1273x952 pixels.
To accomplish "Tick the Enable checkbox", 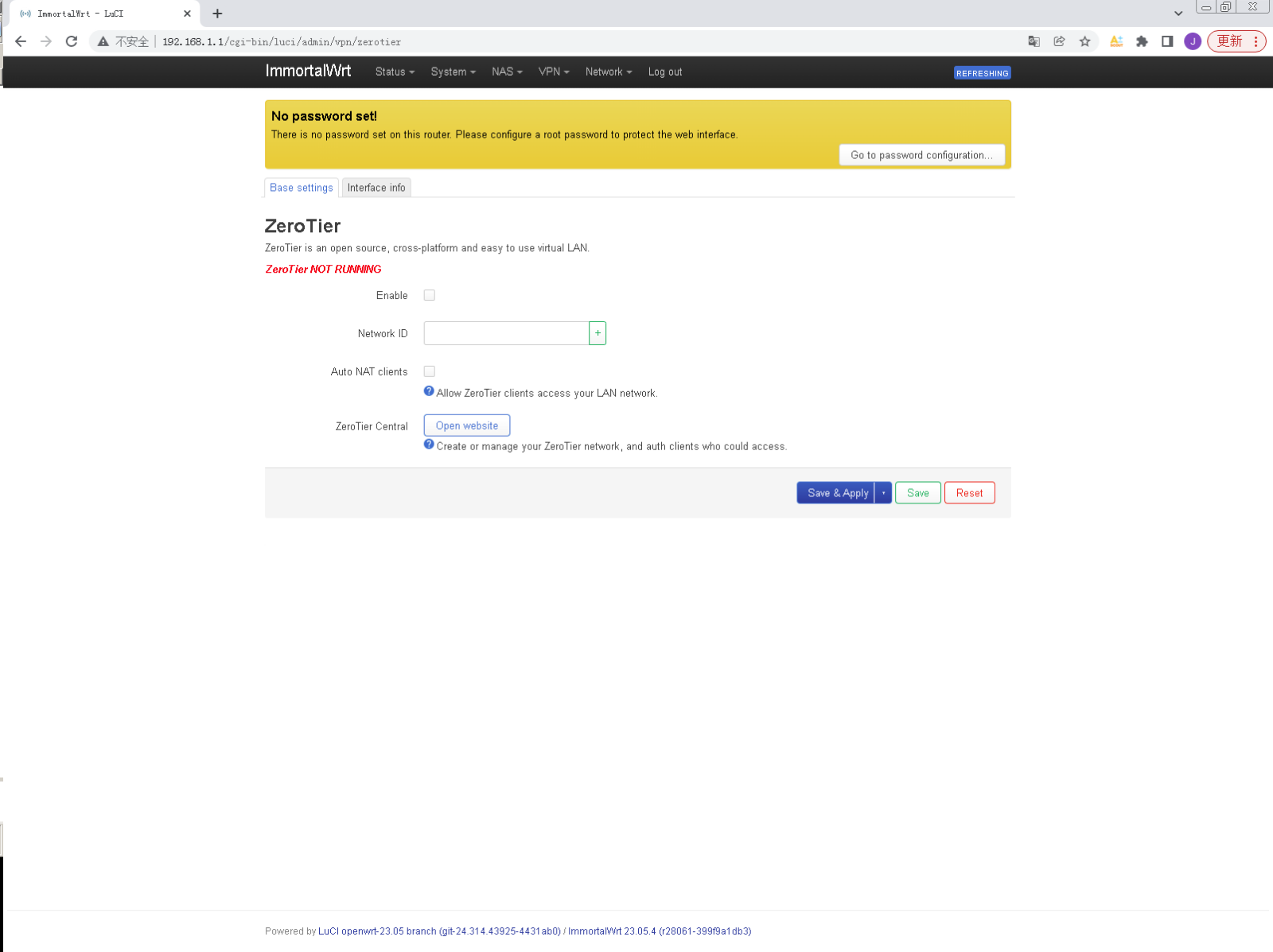I will click(x=430, y=295).
